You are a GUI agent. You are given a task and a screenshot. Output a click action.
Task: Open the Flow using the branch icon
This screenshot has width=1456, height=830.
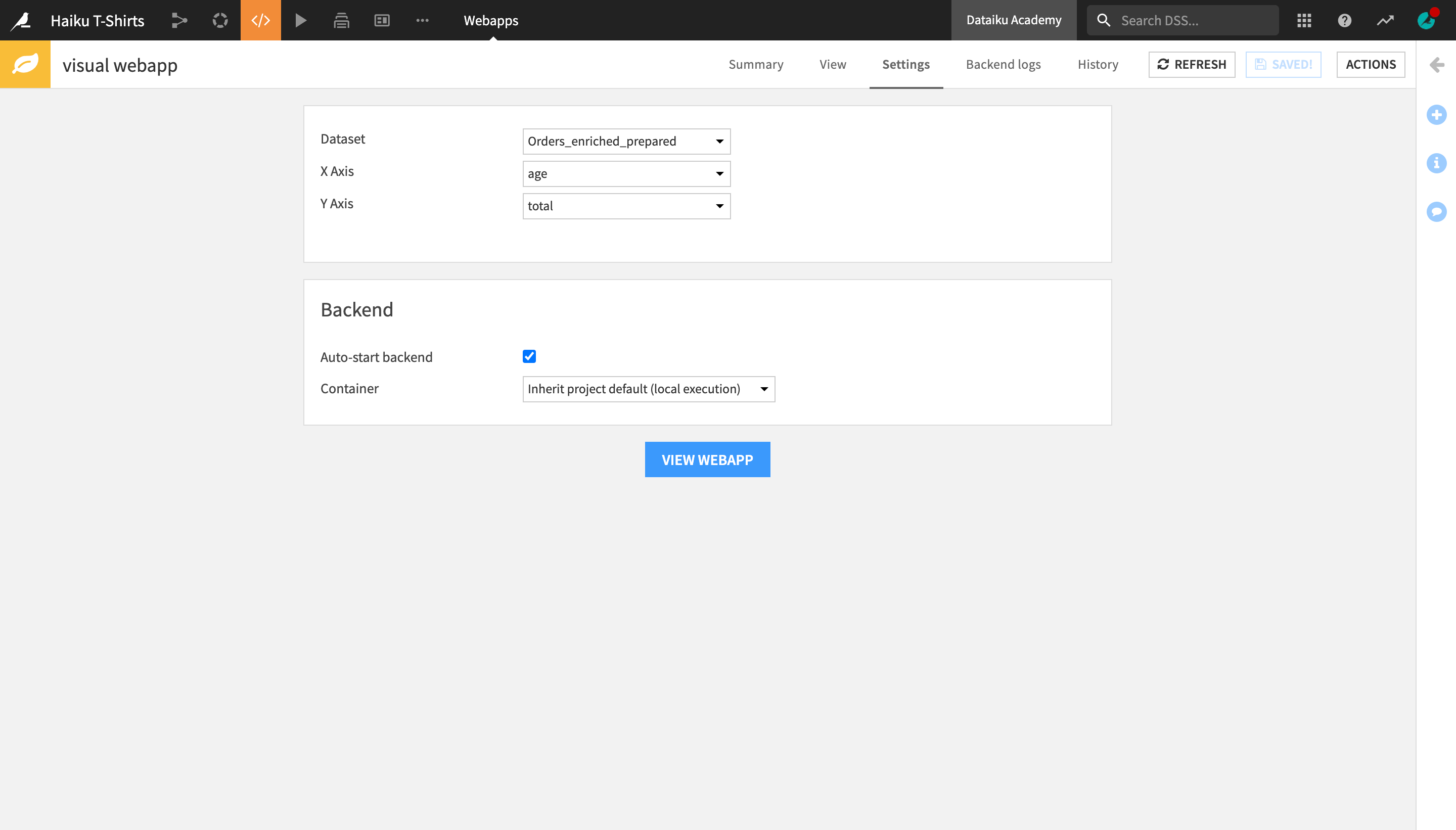pyautogui.click(x=179, y=20)
